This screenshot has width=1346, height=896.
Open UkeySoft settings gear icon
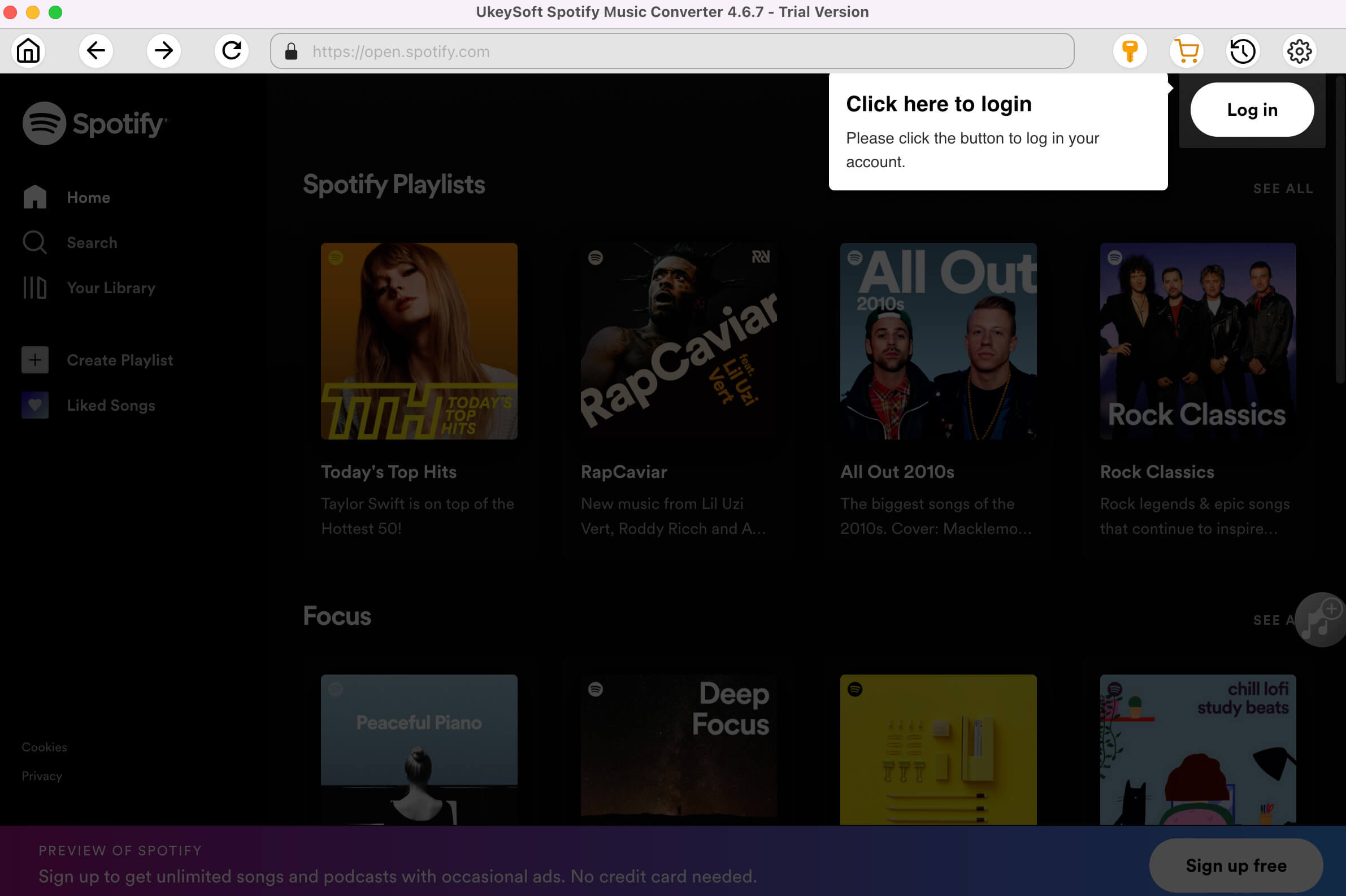1298,51
